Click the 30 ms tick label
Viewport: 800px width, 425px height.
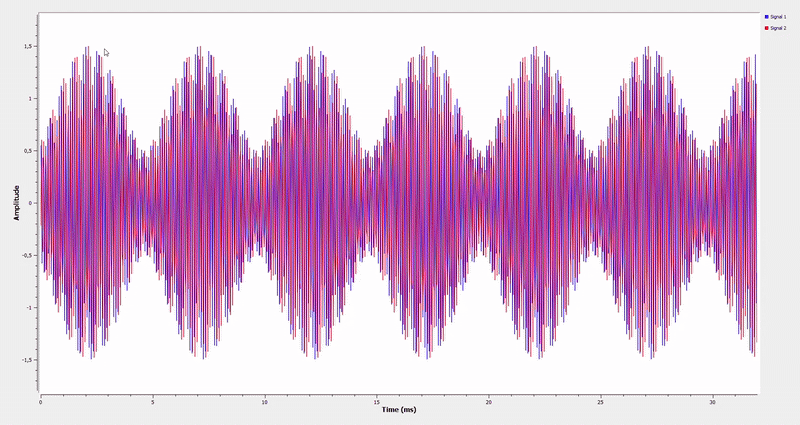click(712, 401)
